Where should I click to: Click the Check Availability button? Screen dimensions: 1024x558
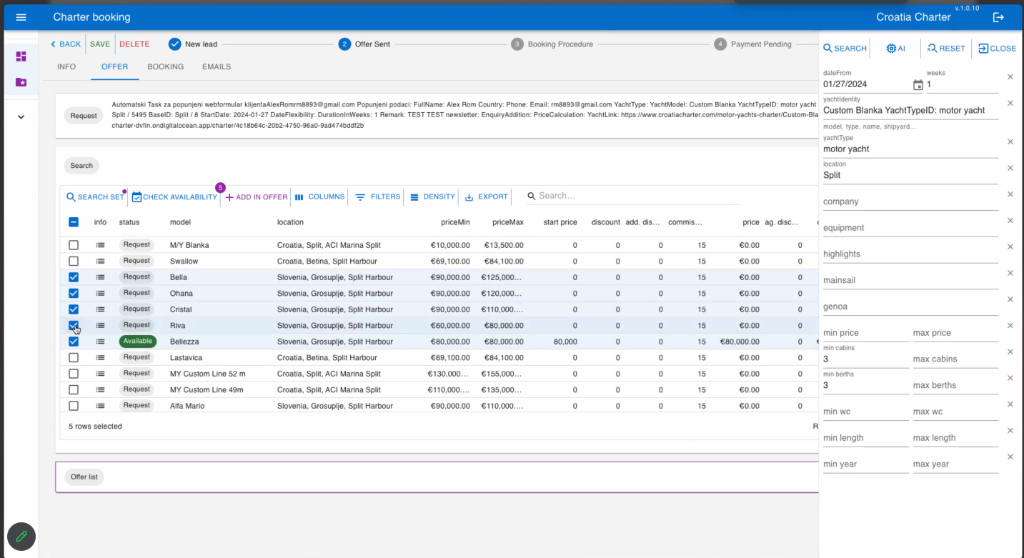coord(174,197)
